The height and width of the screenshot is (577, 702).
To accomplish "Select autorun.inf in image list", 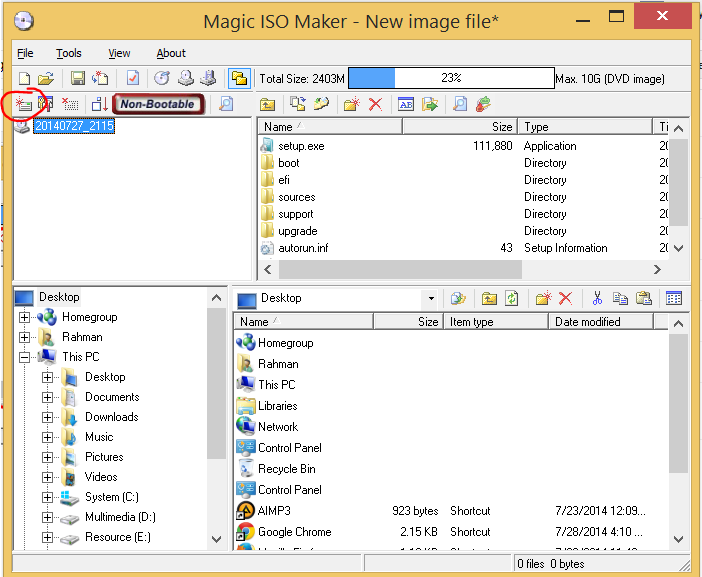I will (x=303, y=248).
